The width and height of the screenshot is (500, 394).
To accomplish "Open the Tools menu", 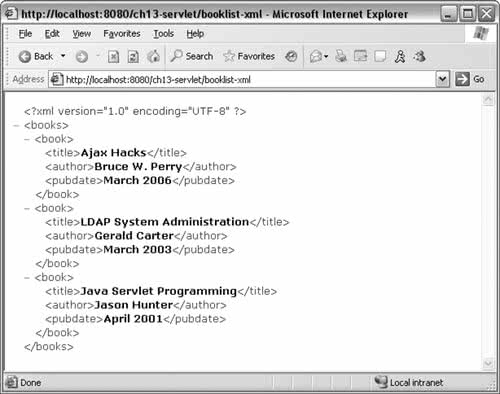I will click(163, 34).
